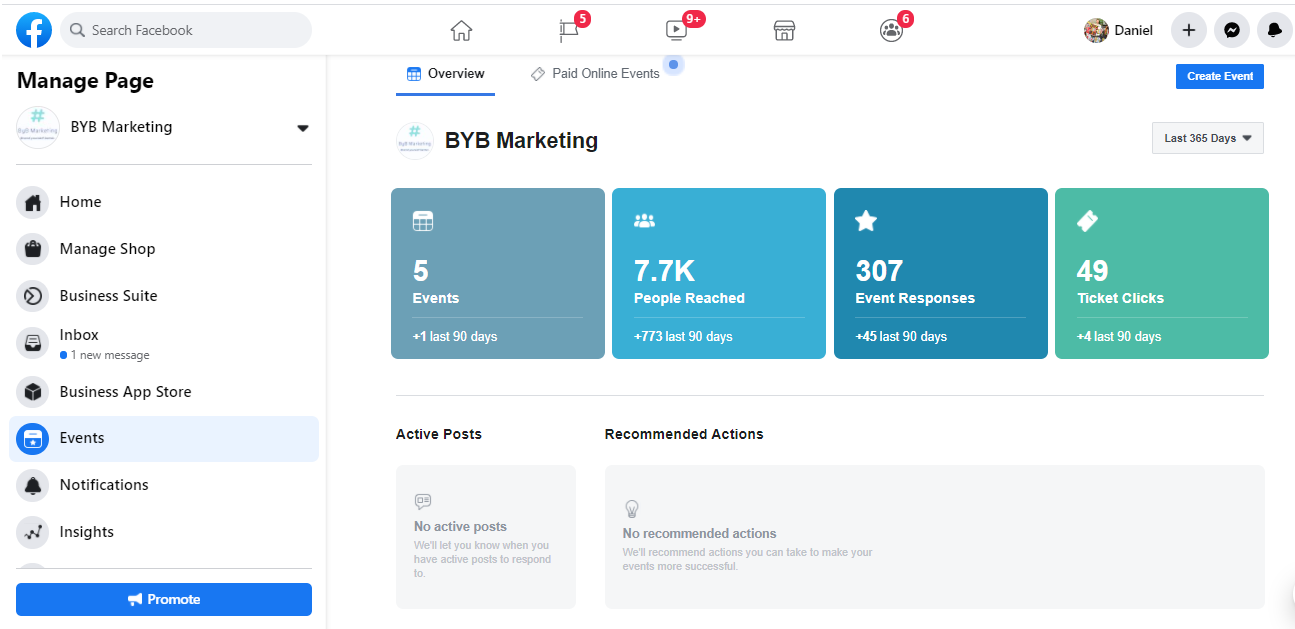Open Notifications in sidebar list
The width and height of the screenshot is (1295, 629).
[164, 485]
